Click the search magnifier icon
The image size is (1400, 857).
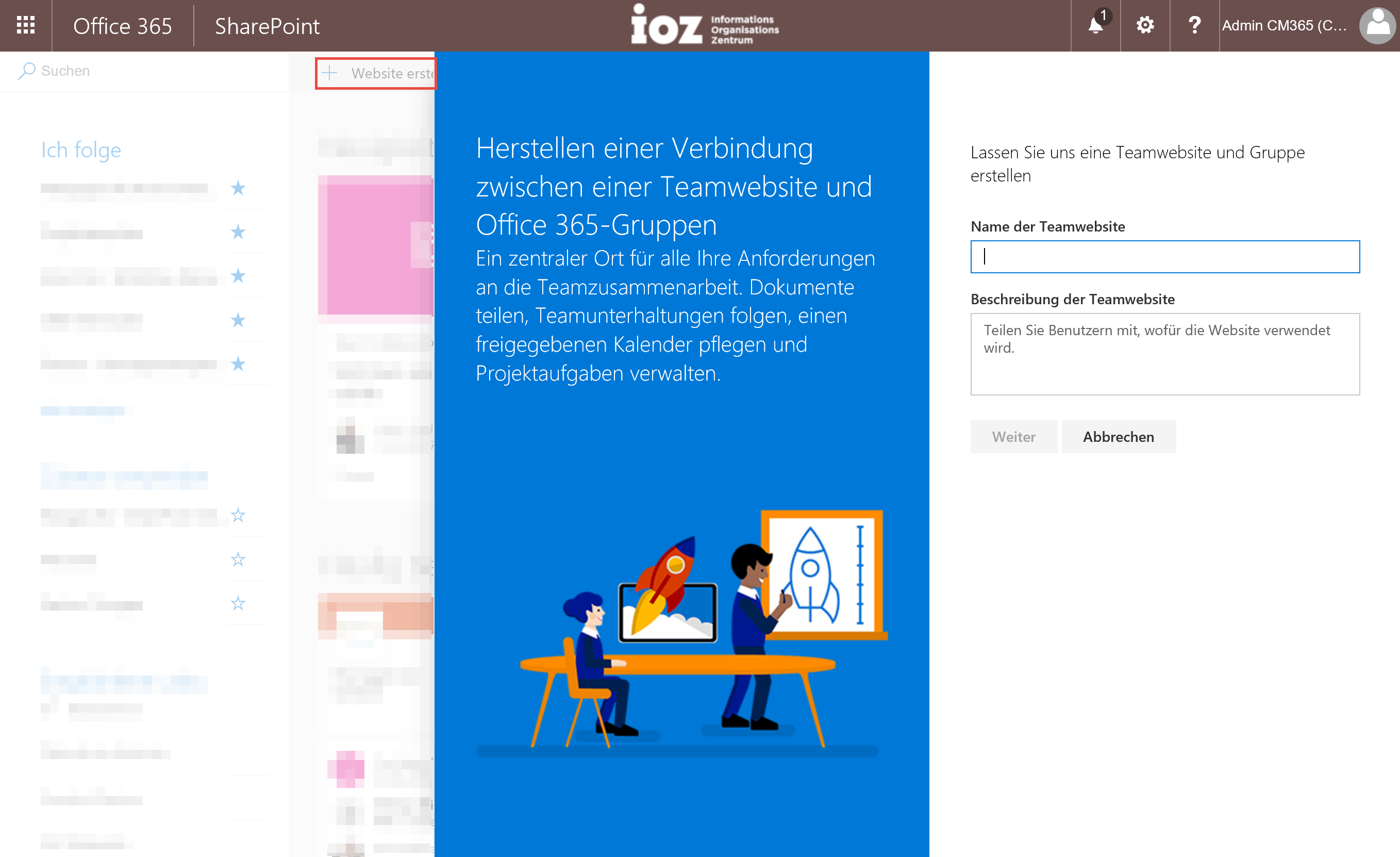27,71
